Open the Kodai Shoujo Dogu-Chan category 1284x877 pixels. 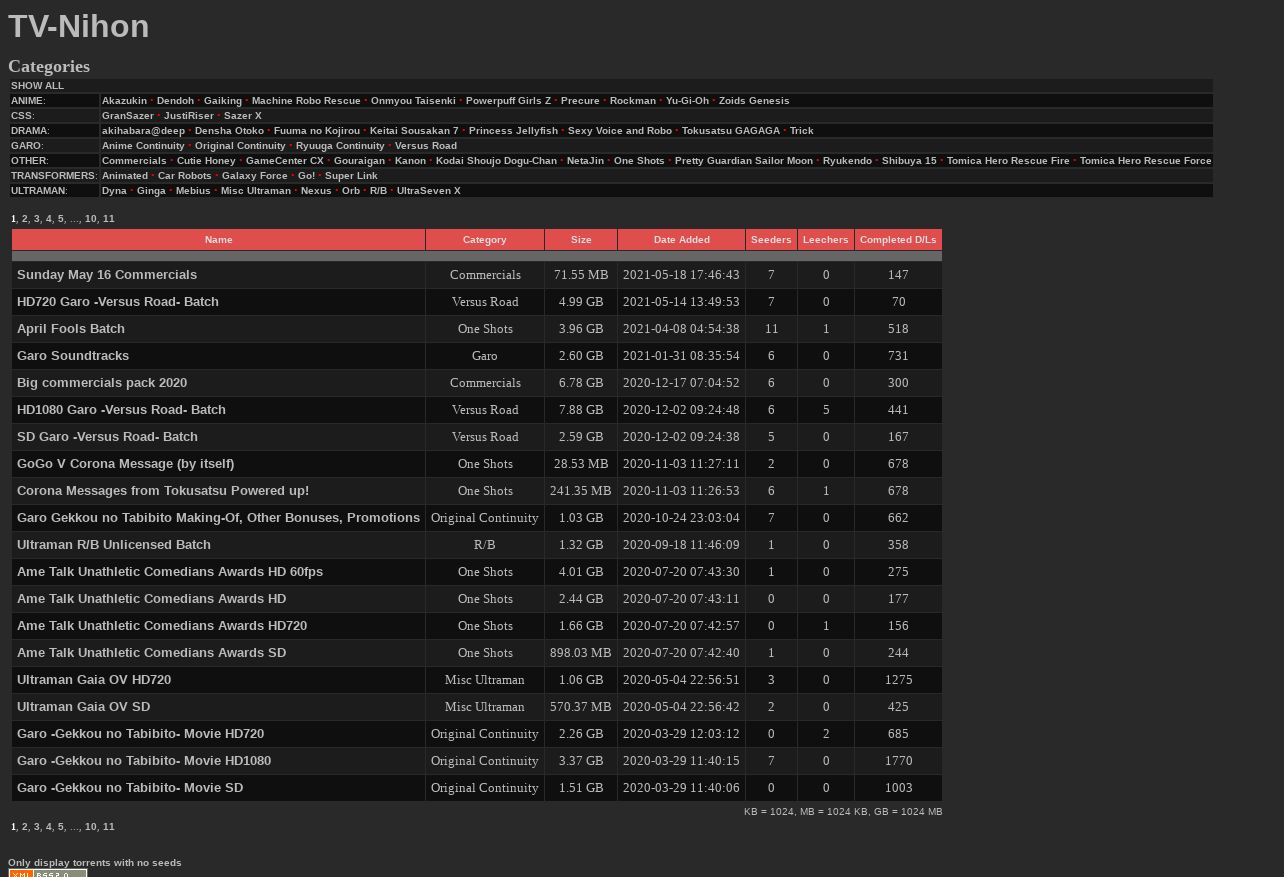click(496, 161)
